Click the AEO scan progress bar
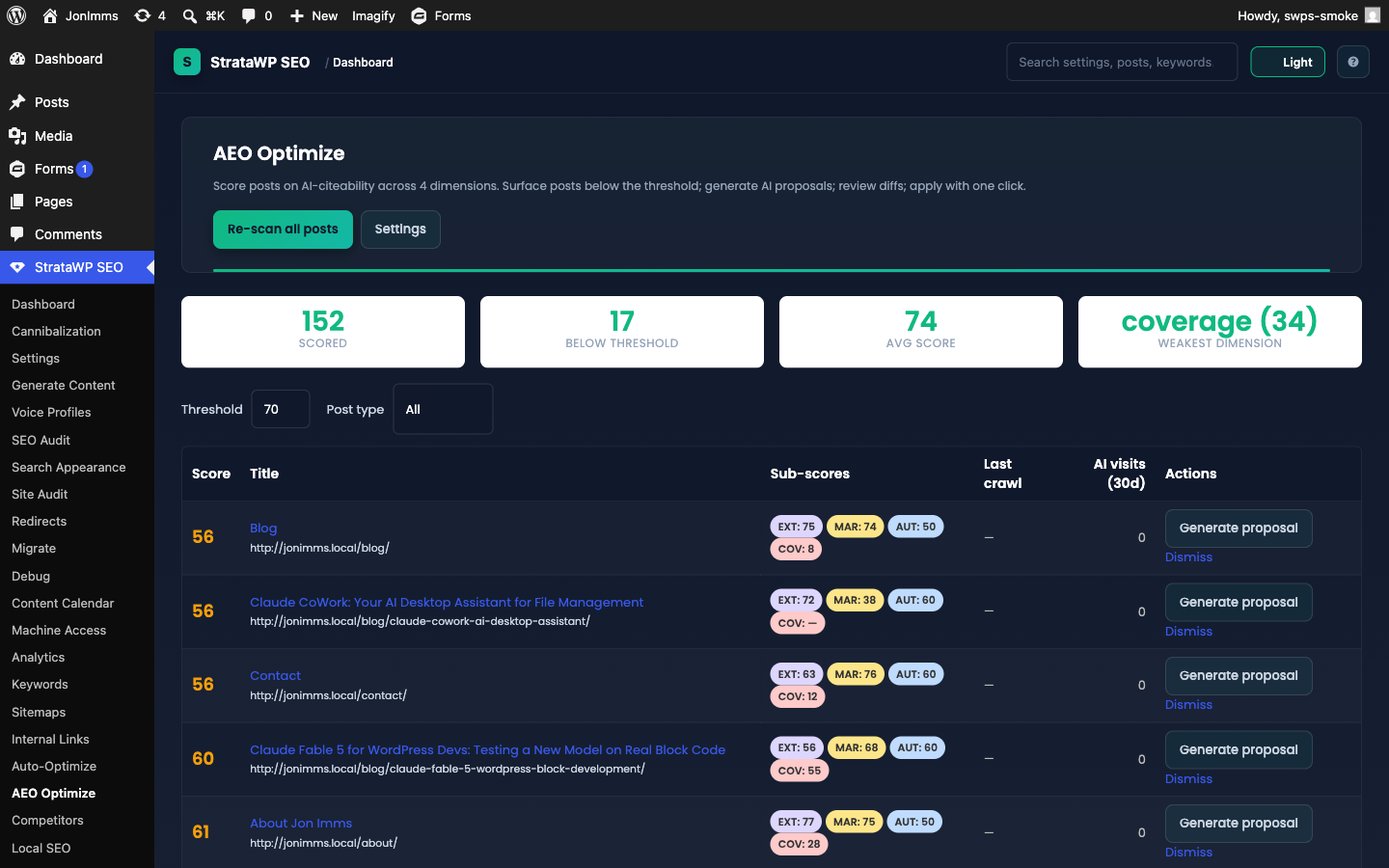The height and width of the screenshot is (868, 1389). (772, 270)
